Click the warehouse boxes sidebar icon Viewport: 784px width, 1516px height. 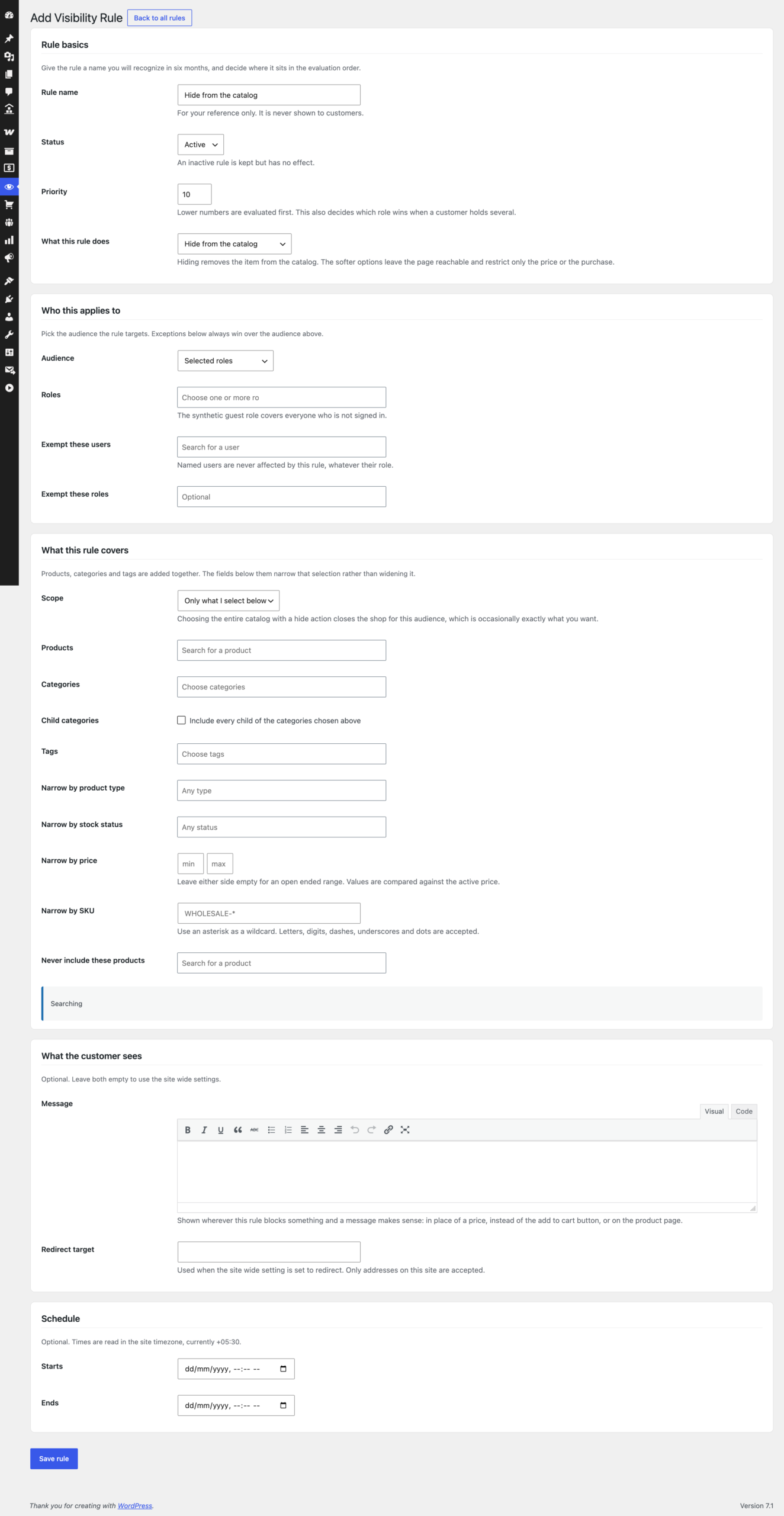[9, 109]
